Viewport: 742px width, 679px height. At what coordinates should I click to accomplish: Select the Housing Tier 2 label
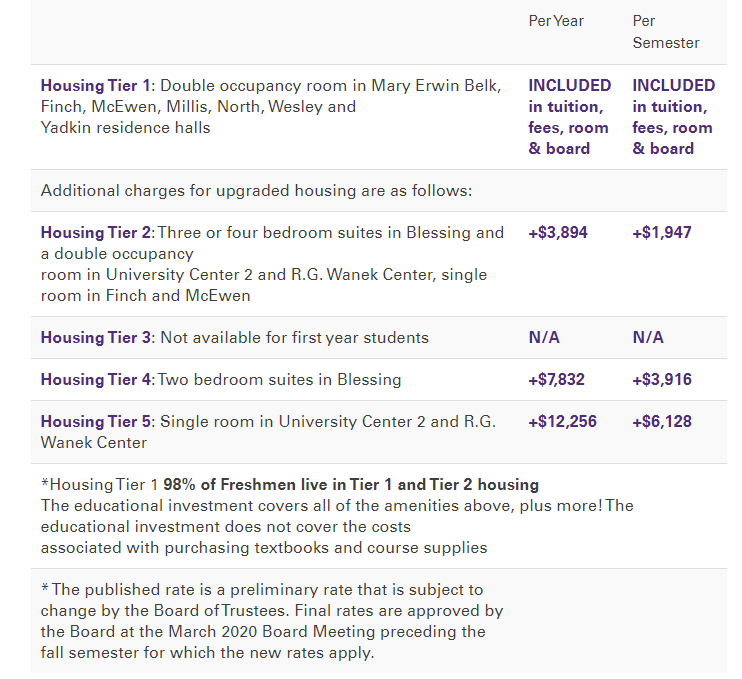[95, 233]
